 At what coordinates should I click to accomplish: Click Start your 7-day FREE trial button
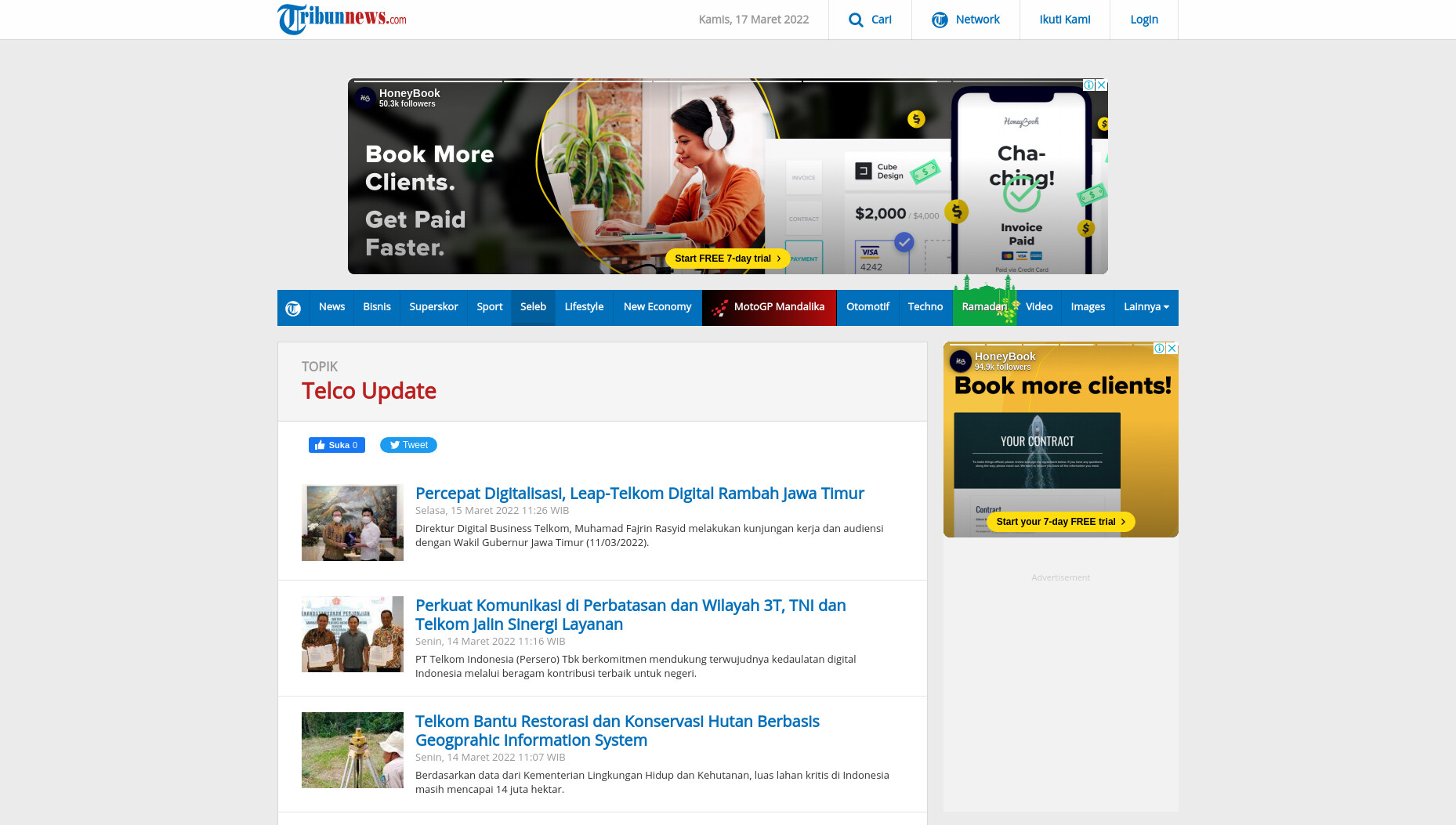tap(1061, 522)
